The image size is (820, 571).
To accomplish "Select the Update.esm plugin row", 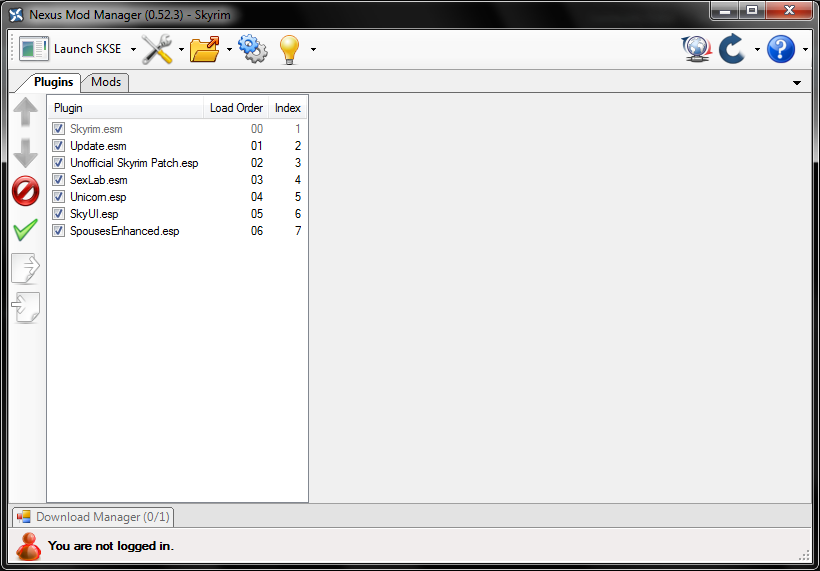I will coord(177,145).
